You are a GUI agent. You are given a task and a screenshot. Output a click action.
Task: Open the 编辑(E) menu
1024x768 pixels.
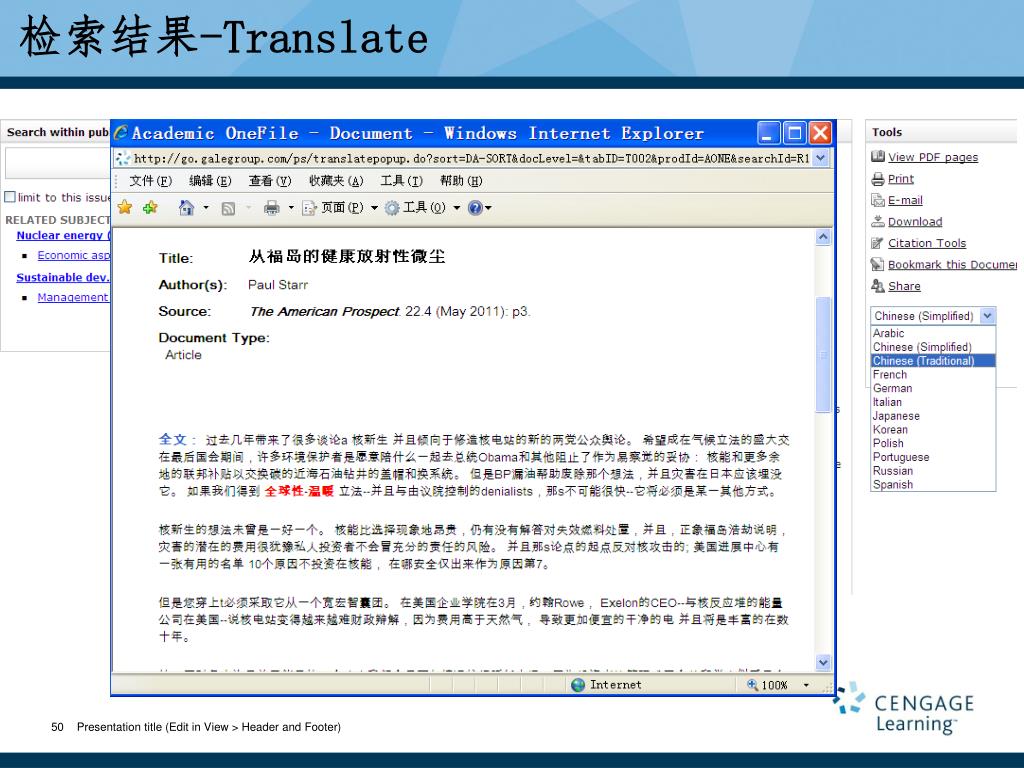(x=210, y=181)
